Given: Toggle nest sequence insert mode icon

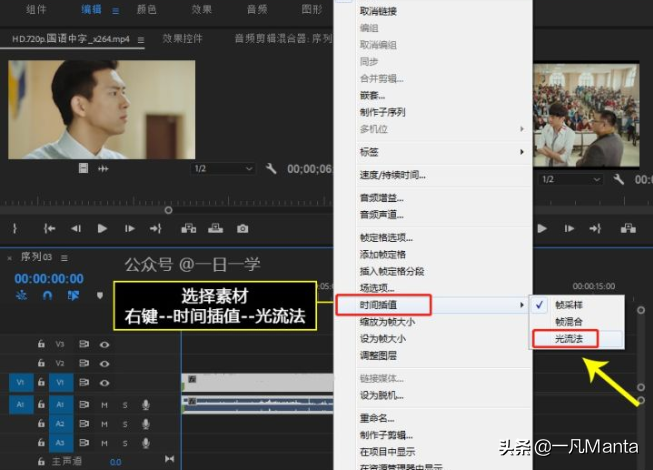Looking at the screenshot, I should tap(21, 295).
